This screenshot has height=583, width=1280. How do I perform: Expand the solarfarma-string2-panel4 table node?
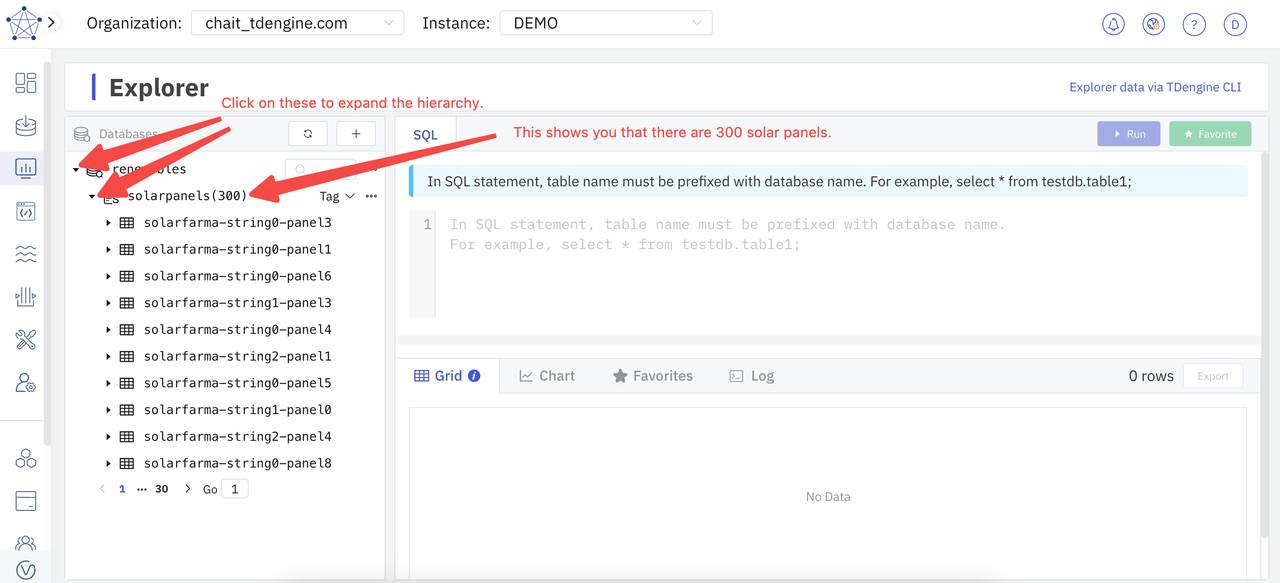pyautogui.click(x=108, y=437)
